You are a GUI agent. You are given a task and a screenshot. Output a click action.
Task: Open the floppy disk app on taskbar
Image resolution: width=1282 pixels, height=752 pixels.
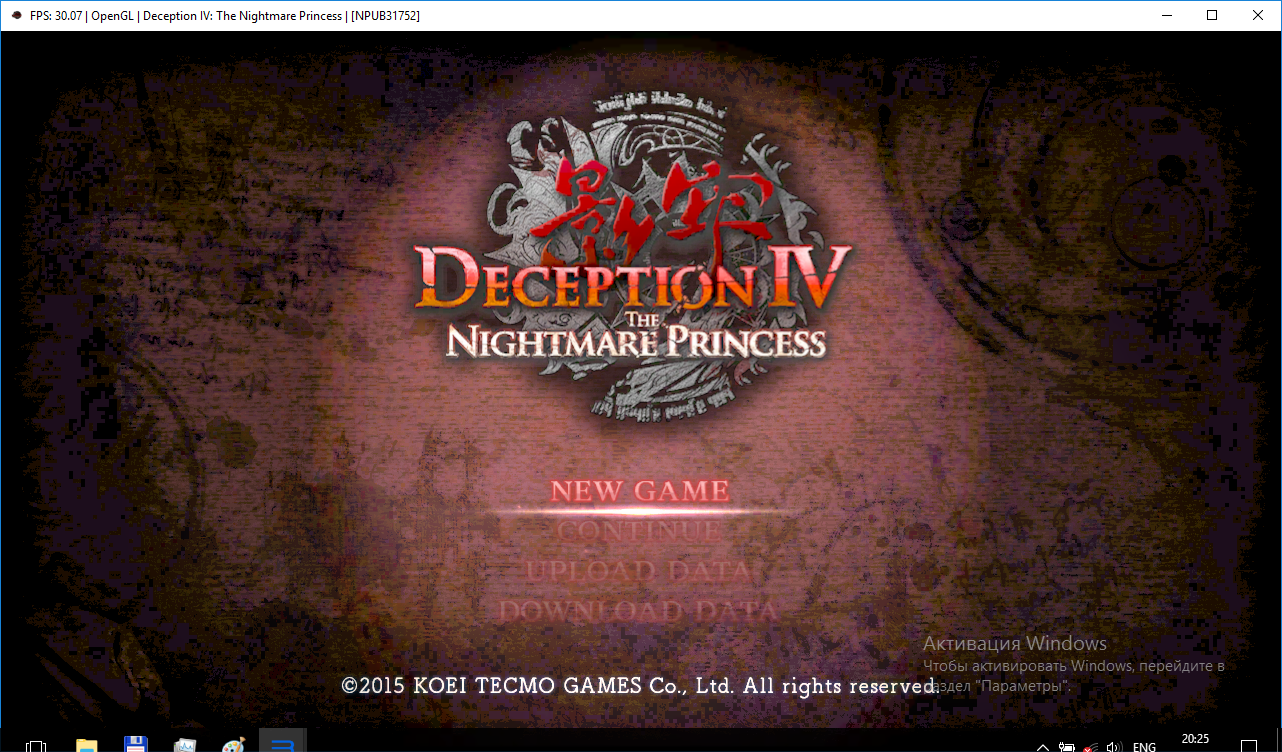point(136,745)
